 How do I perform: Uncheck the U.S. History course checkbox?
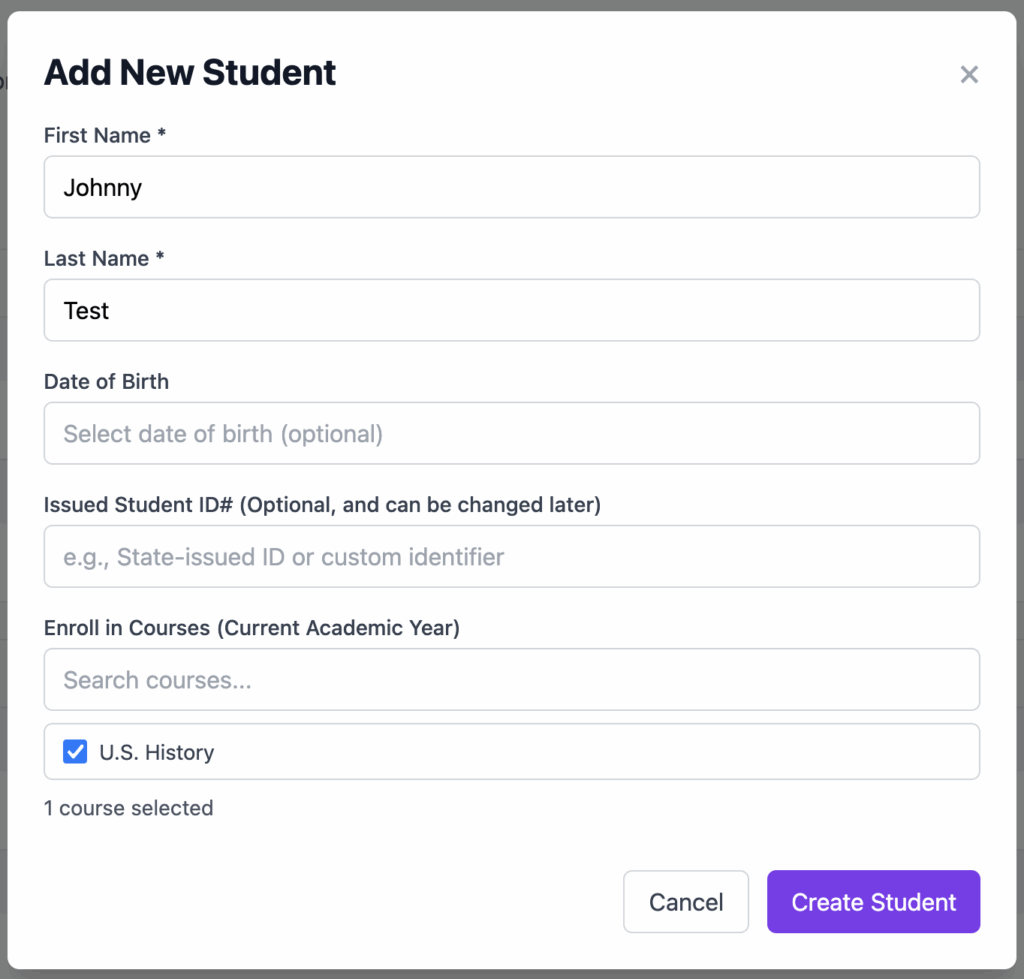tap(75, 752)
